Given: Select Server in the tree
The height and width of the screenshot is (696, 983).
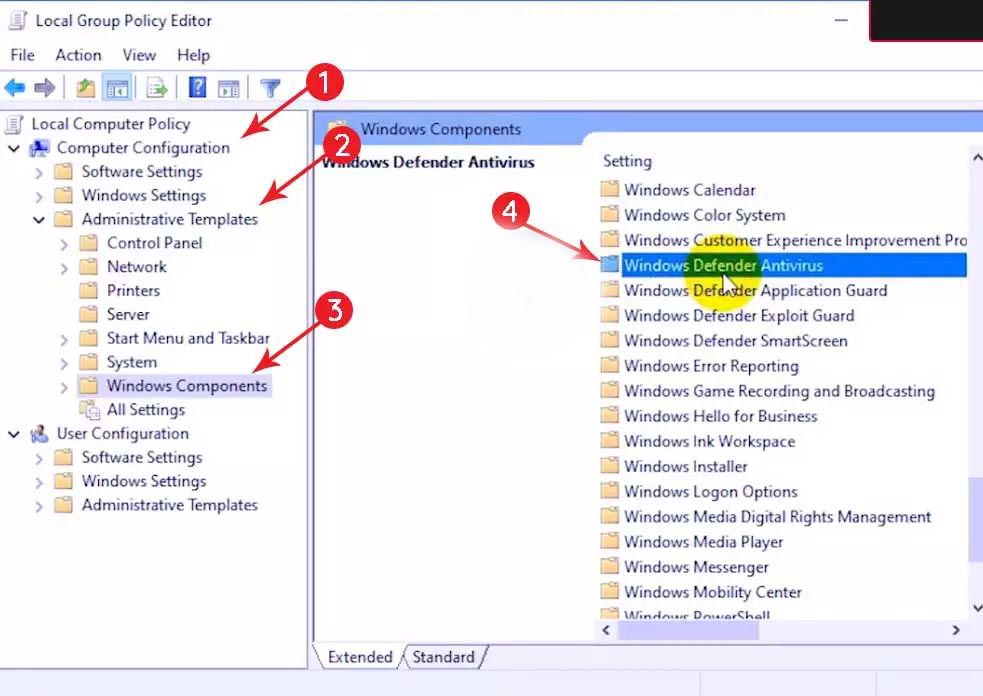Looking at the screenshot, I should [128, 314].
